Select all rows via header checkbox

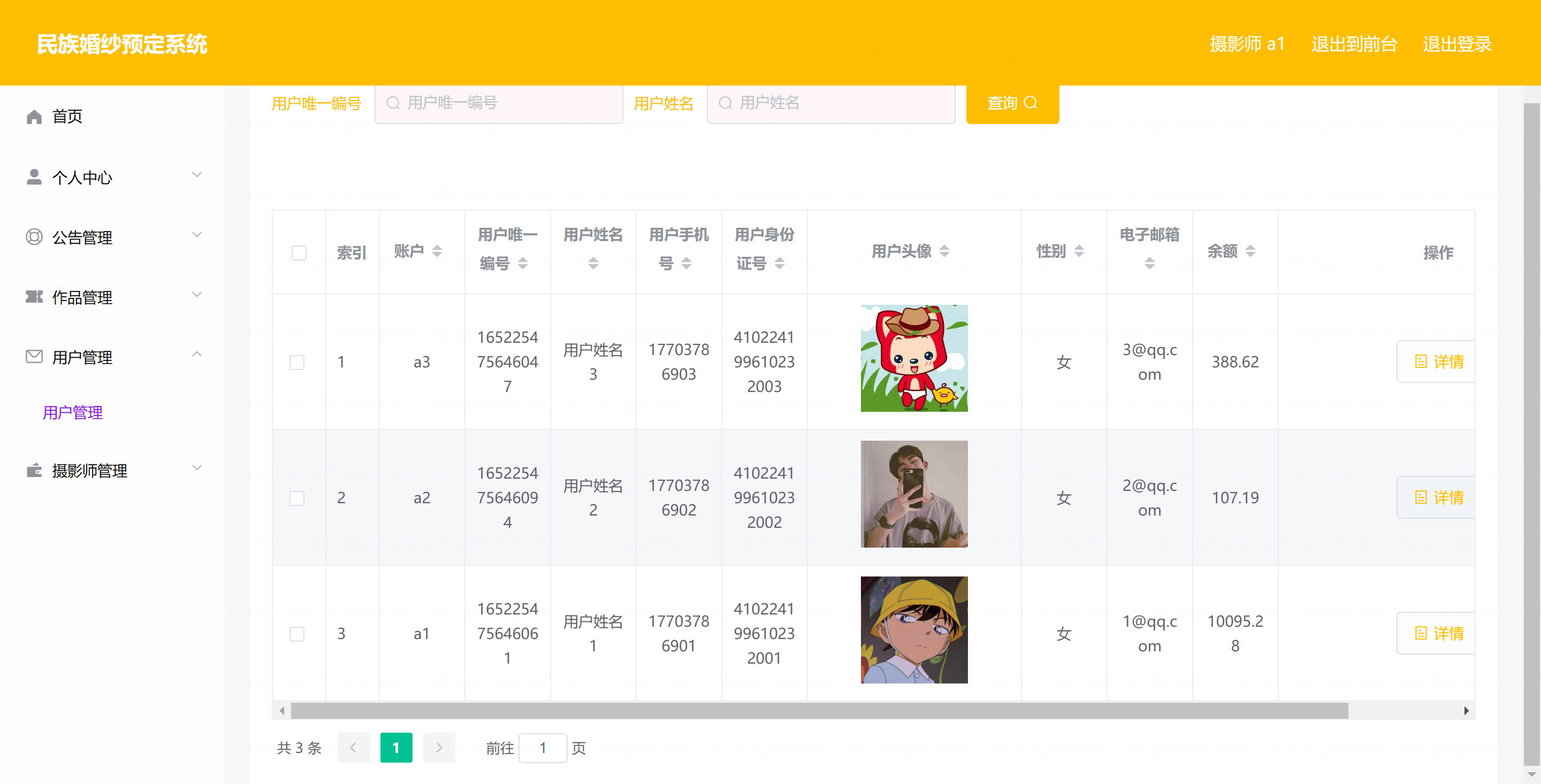[299, 253]
